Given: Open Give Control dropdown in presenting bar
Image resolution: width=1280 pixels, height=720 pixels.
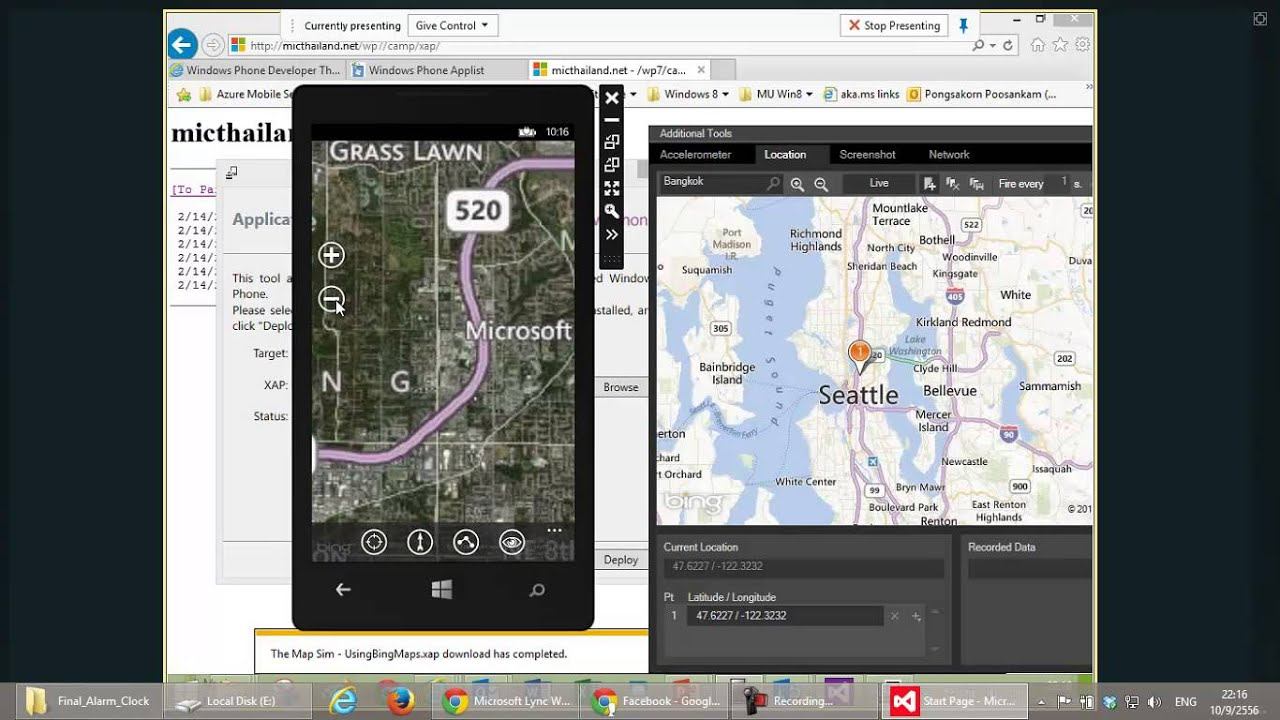Looking at the screenshot, I should click(x=452, y=26).
